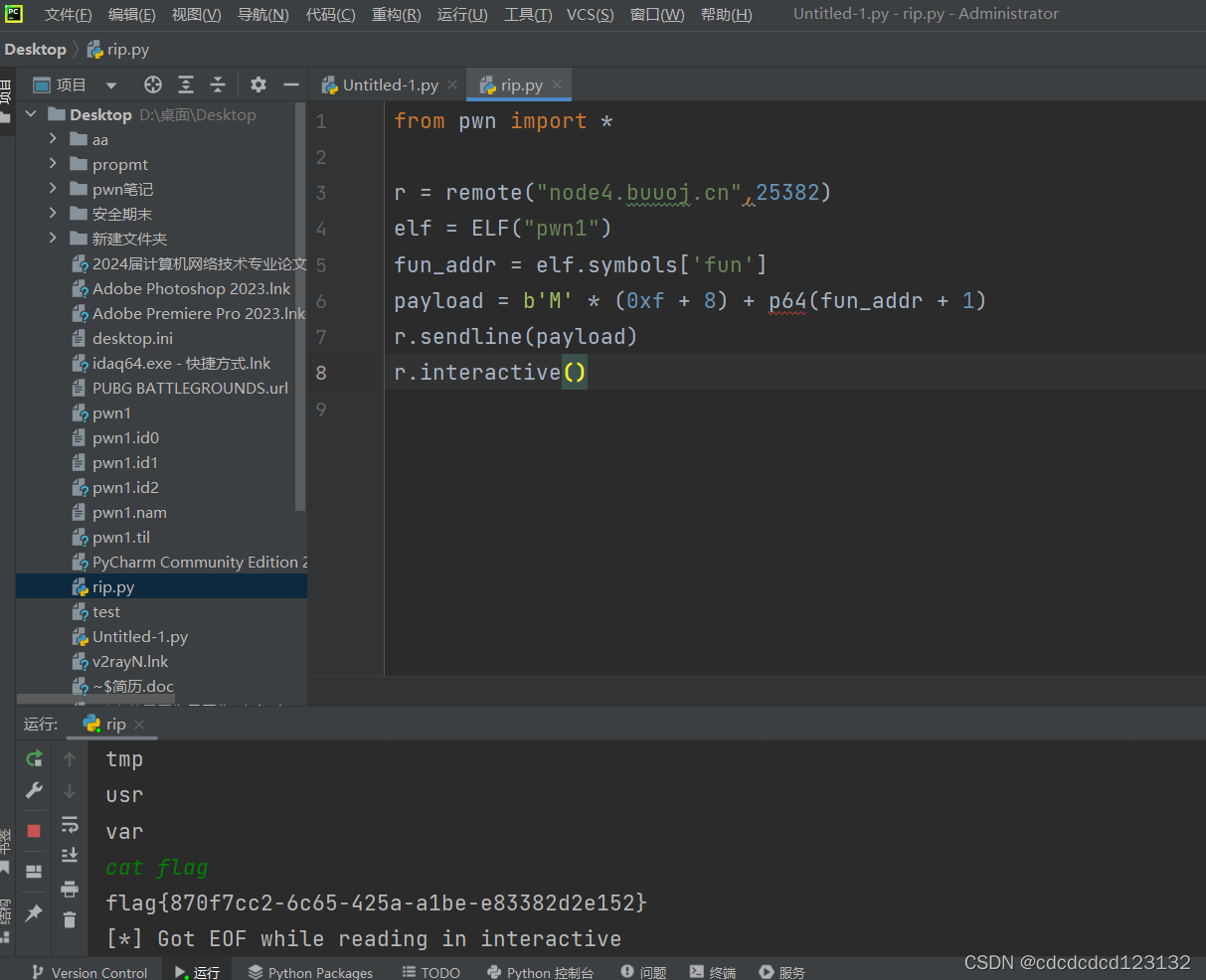Open Version Control tool window
The image size is (1206, 980).
click(x=88, y=972)
